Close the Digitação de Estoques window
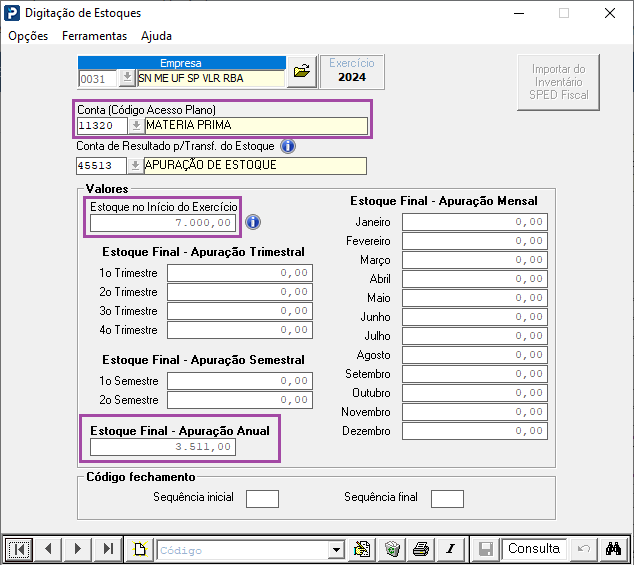The image size is (635, 565). click(610, 13)
